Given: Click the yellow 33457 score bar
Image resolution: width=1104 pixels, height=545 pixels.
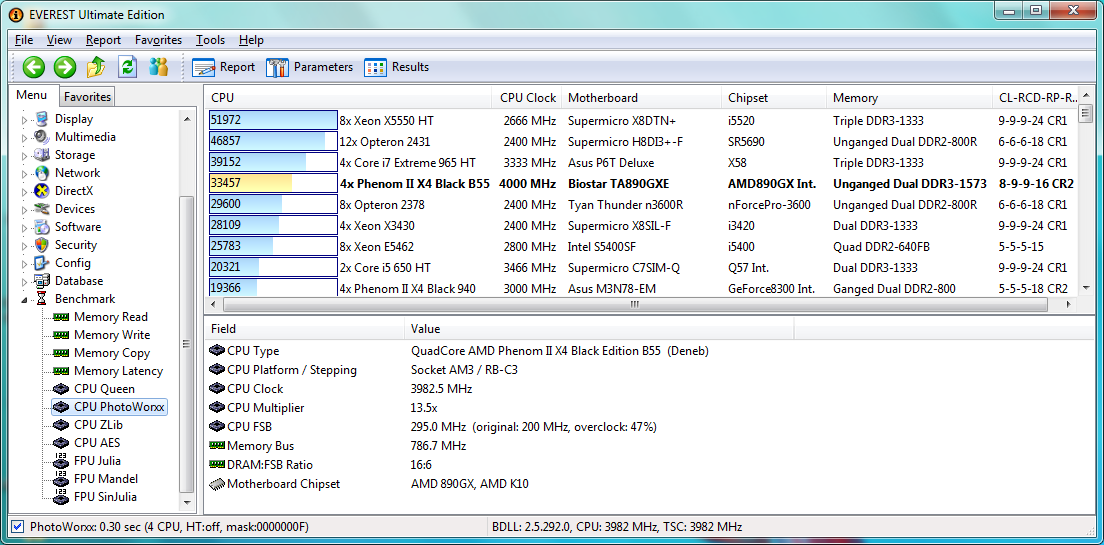Looking at the screenshot, I should (273, 184).
